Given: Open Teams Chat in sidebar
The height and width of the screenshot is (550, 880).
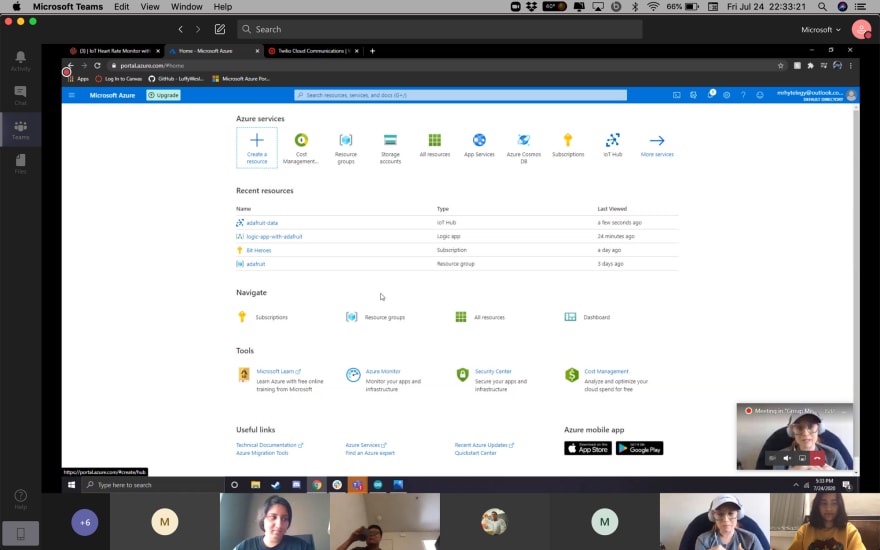Looking at the screenshot, I should 20,95.
